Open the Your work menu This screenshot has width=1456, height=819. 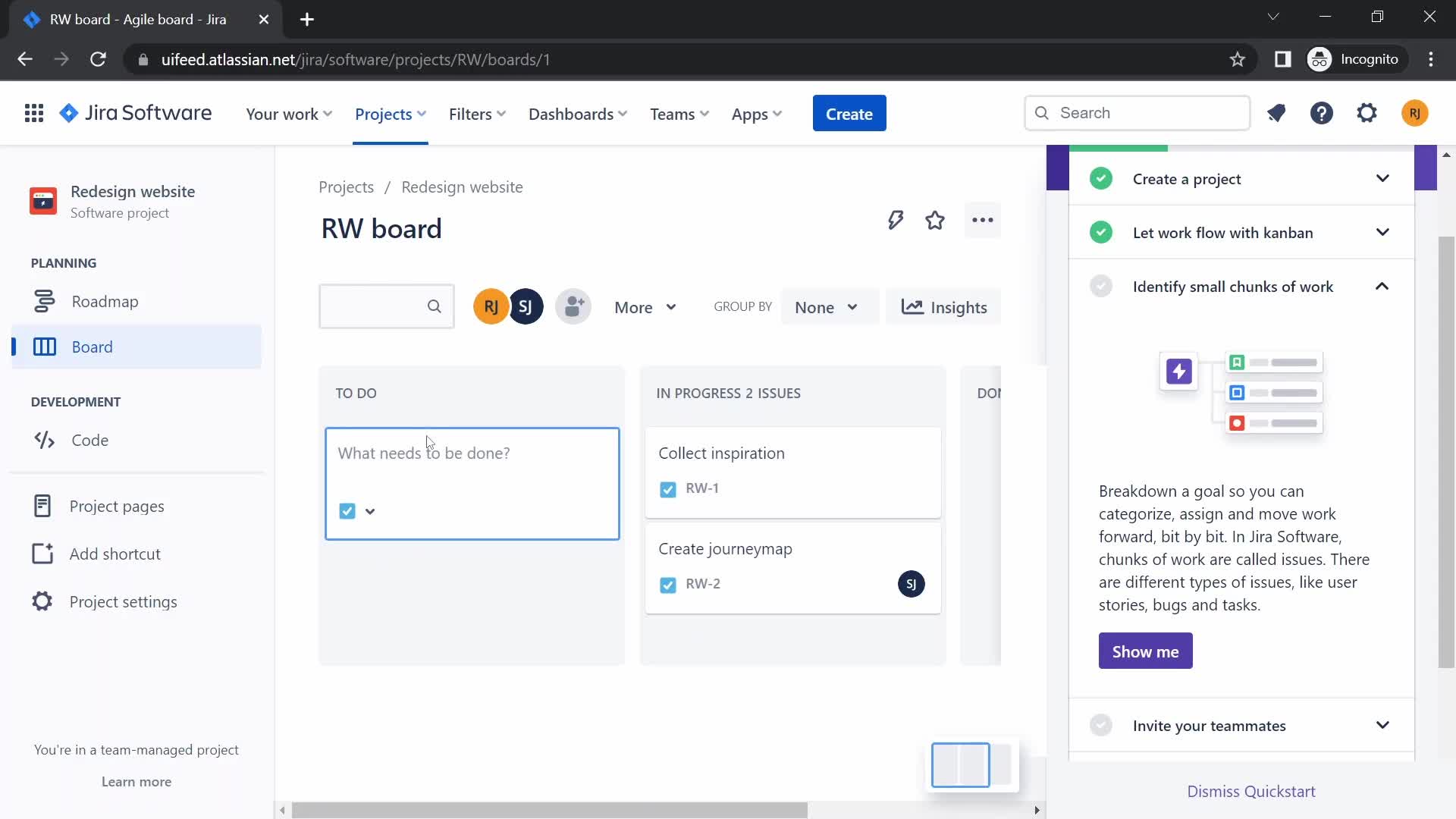(x=287, y=113)
